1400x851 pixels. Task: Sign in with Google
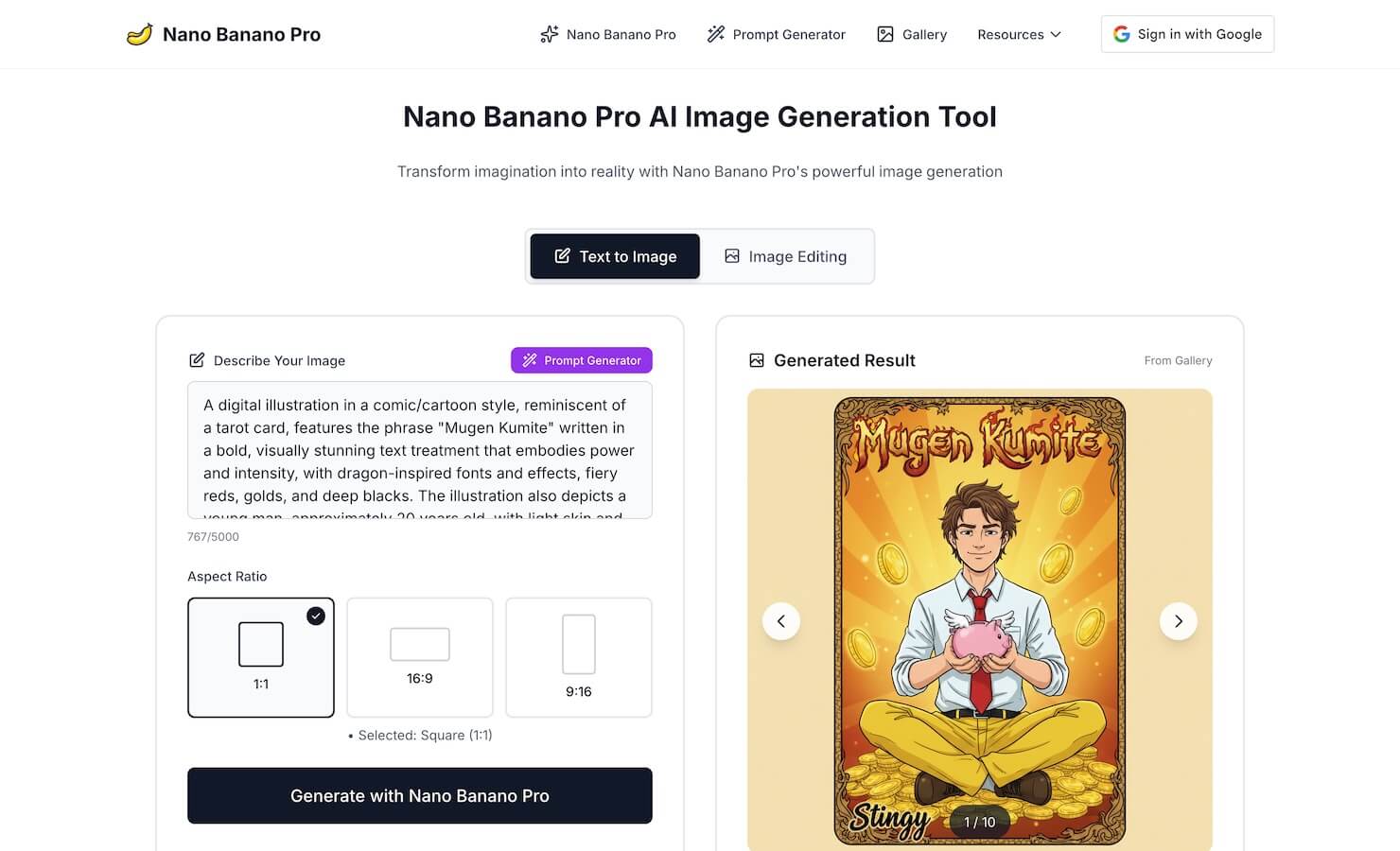coord(1186,34)
